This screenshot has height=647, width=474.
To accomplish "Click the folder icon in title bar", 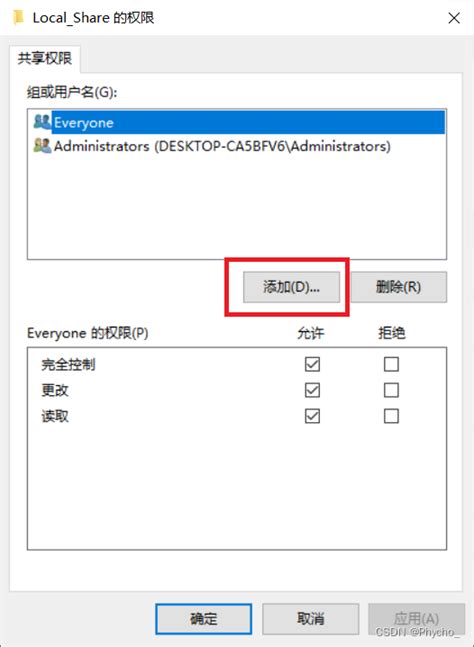I will point(19,18).
